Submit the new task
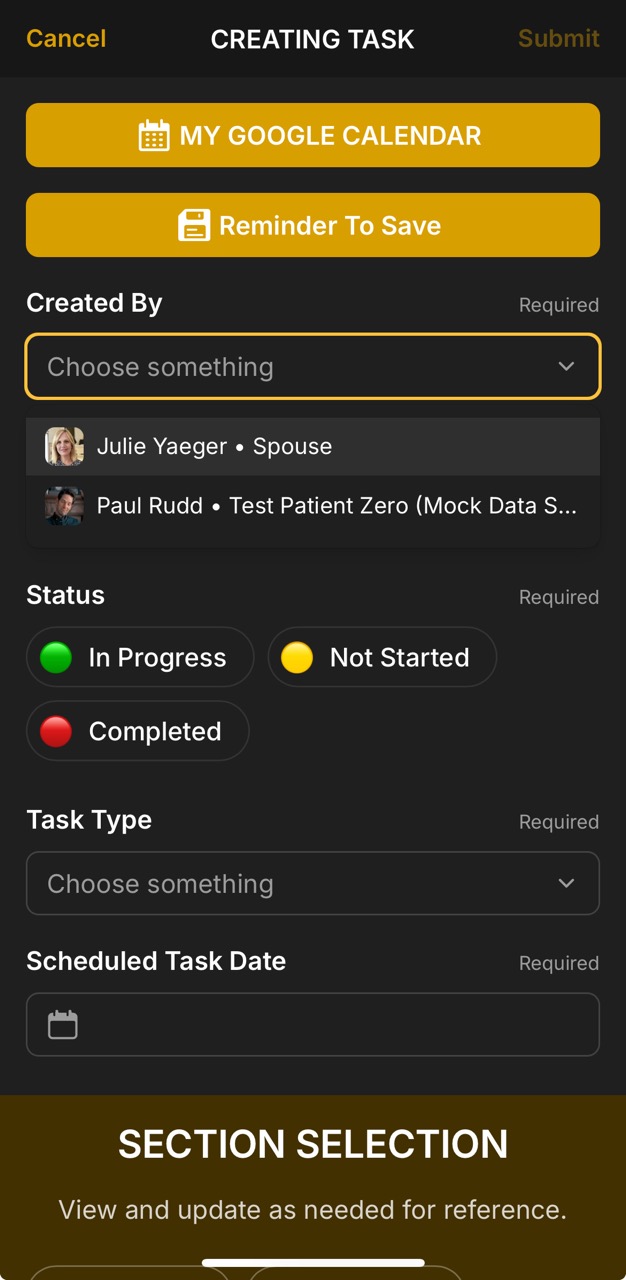Viewport: 626px width, 1280px height. pos(558,39)
